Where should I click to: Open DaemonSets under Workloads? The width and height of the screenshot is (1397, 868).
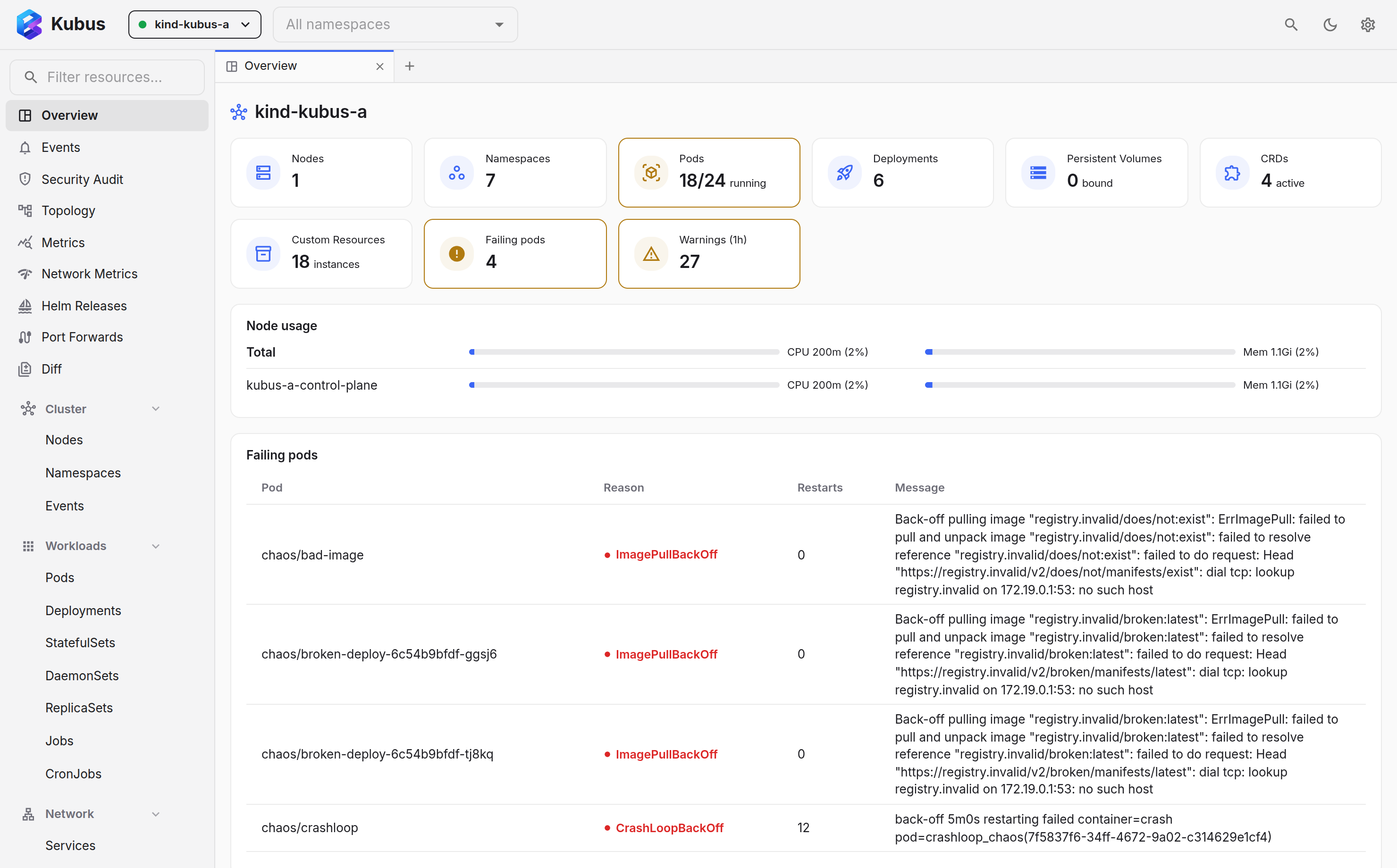(x=82, y=676)
